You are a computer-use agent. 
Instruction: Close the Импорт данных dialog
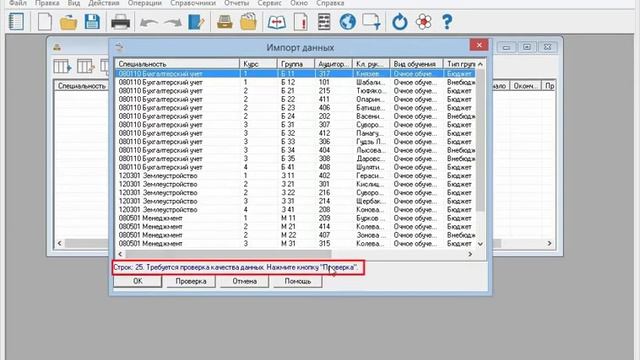[x=479, y=45]
